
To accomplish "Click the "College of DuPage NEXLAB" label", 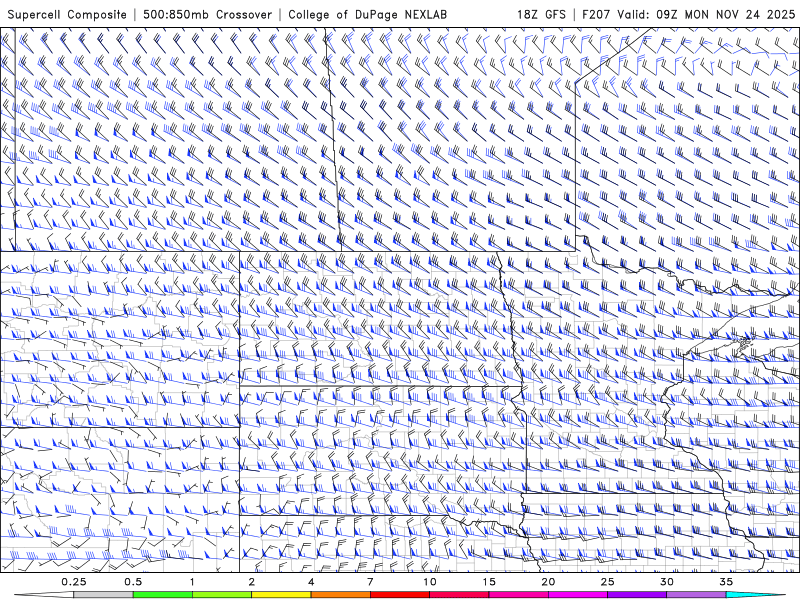I will coord(367,15).
